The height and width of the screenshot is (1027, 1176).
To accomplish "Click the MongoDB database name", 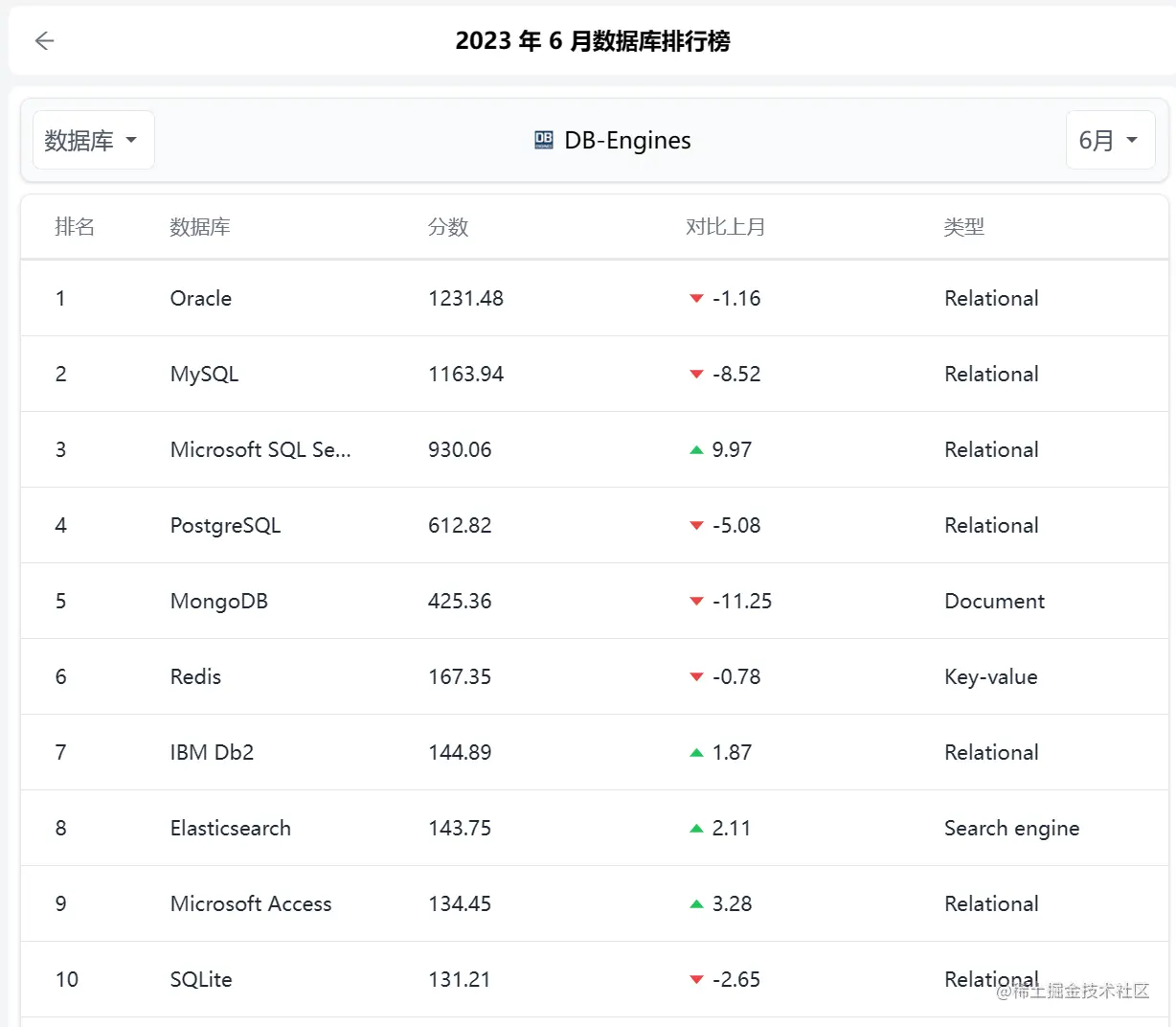I will click(x=218, y=601).
